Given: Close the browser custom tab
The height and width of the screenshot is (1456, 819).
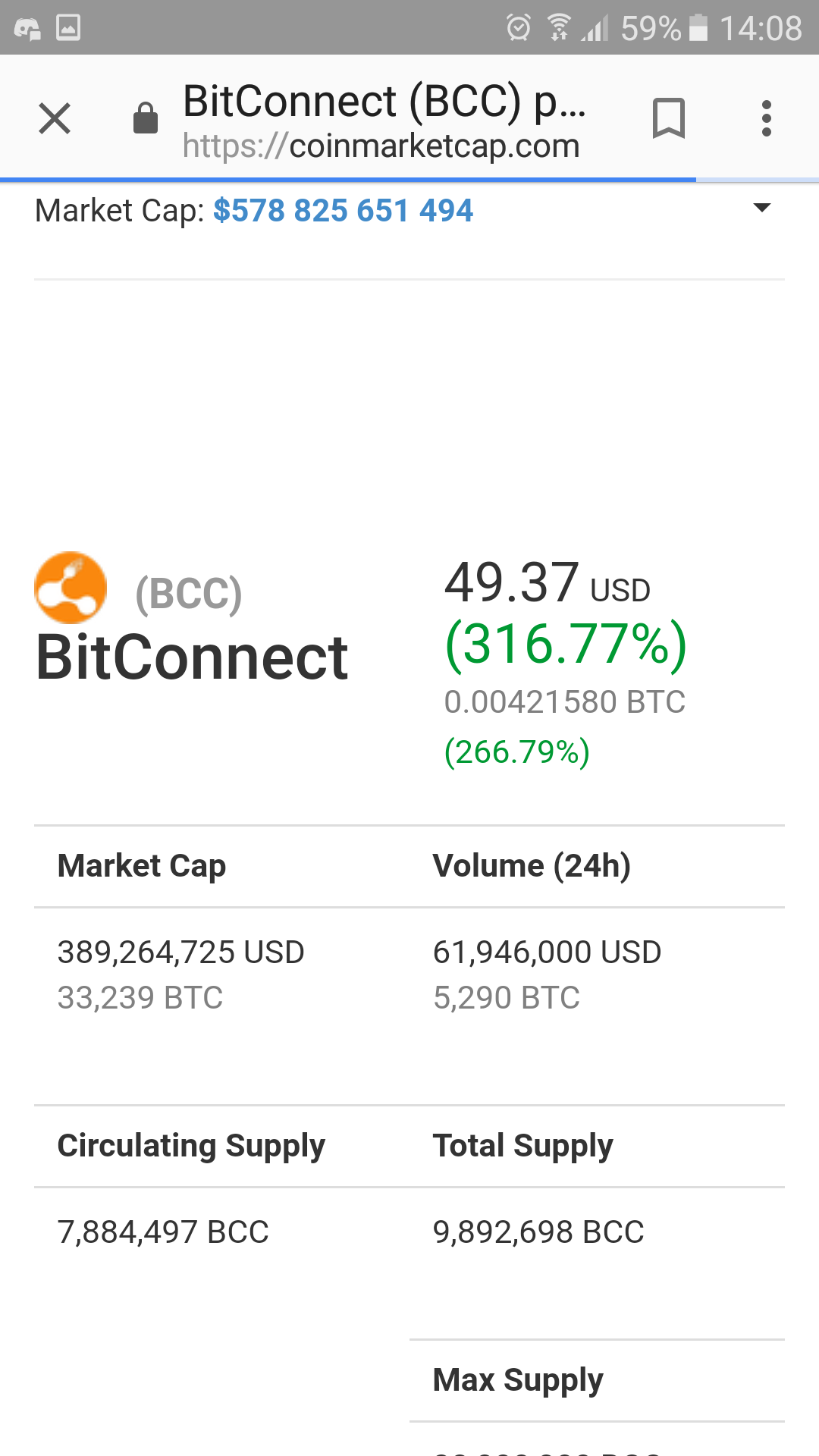Looking at the screenshot, I should pyautogui.click(x=55, y=119).
